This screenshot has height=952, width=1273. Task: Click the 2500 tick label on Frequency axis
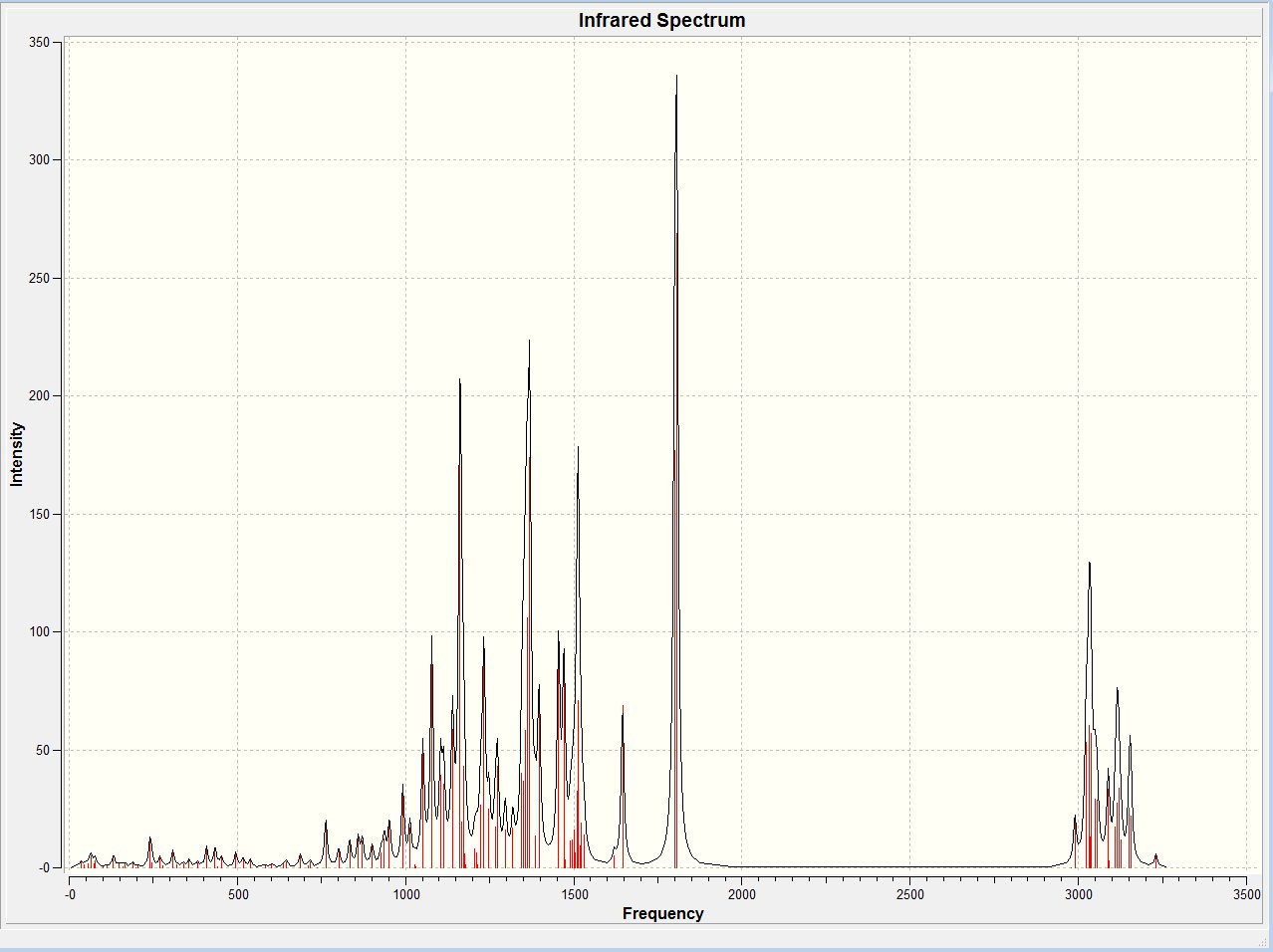point(909,894)
